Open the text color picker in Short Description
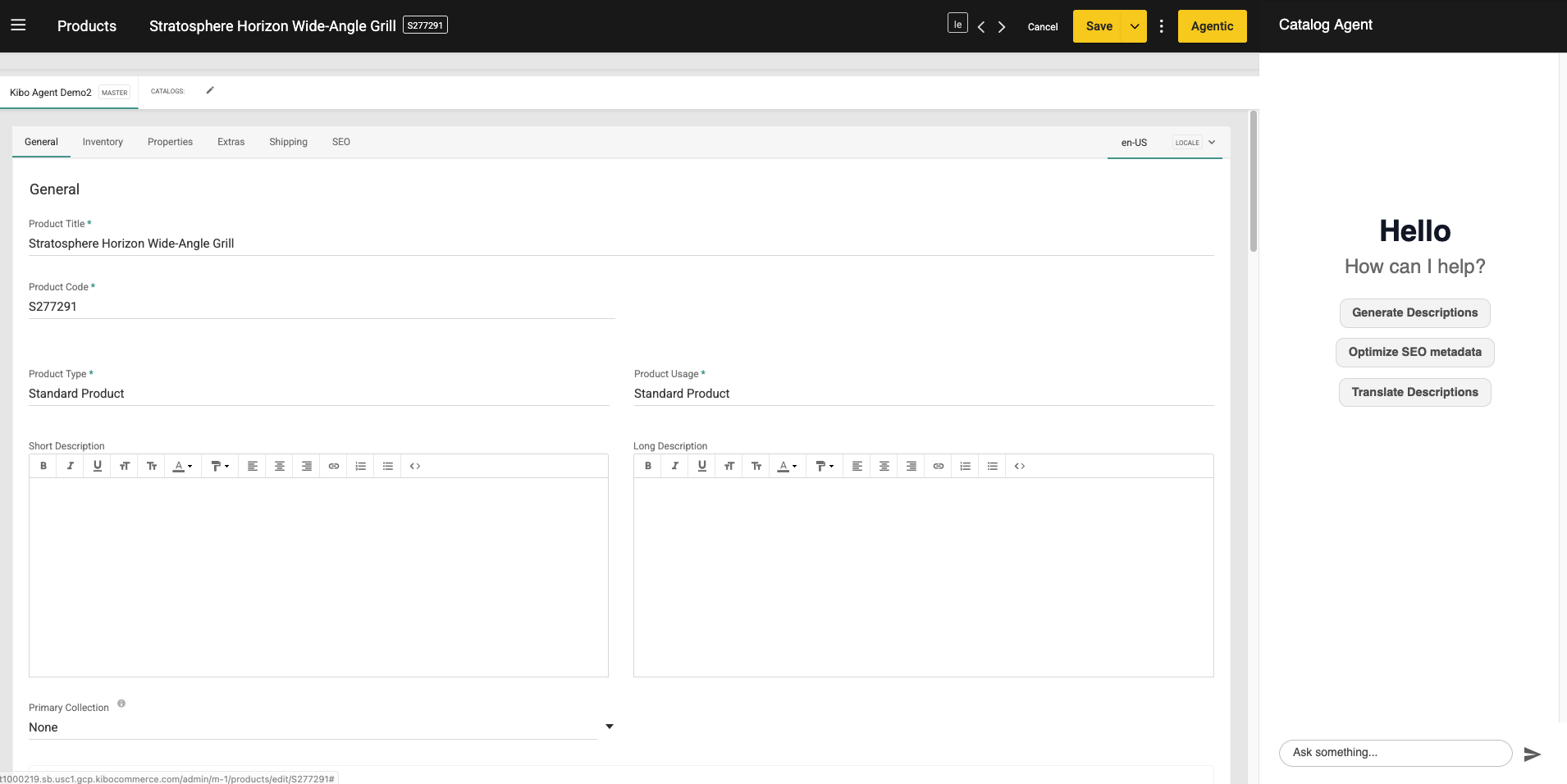 coord(182,466)
